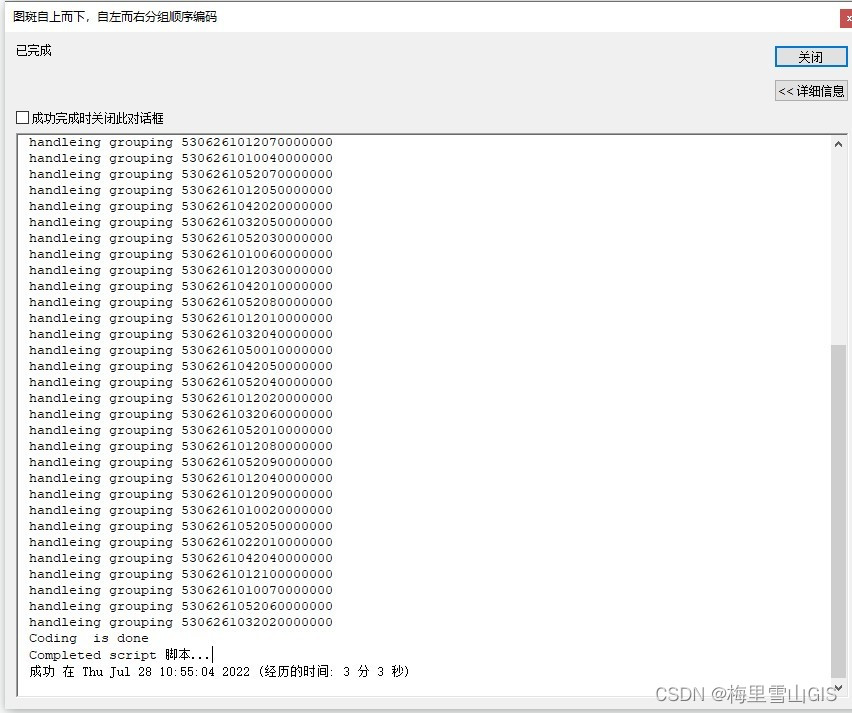Click log line grouping 530626103206
This screenshot has width=852, height=713.
pyautogui.click(x=180, y=414)
